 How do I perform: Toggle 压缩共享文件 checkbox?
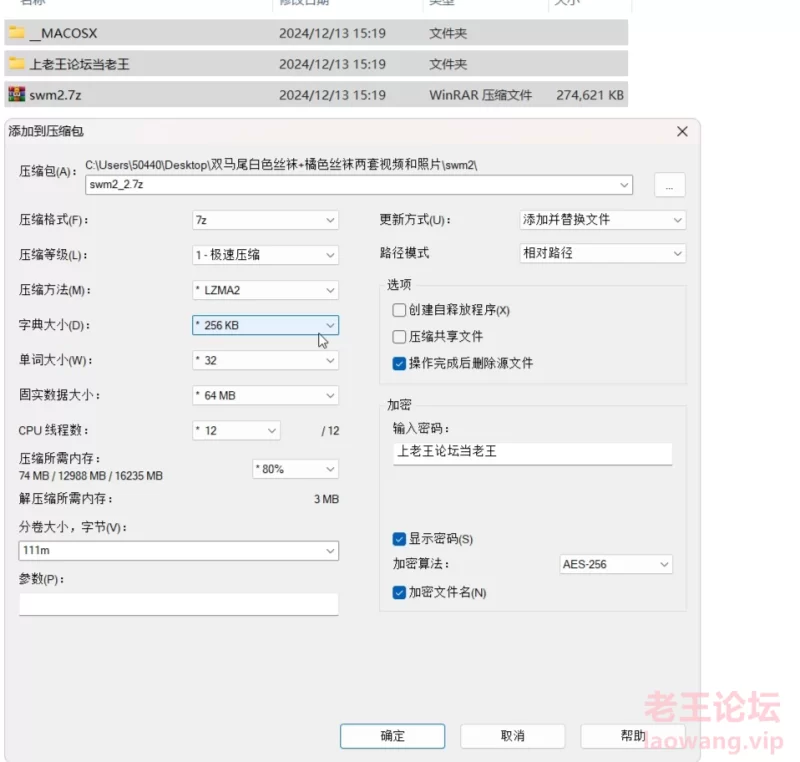(400, 337)
